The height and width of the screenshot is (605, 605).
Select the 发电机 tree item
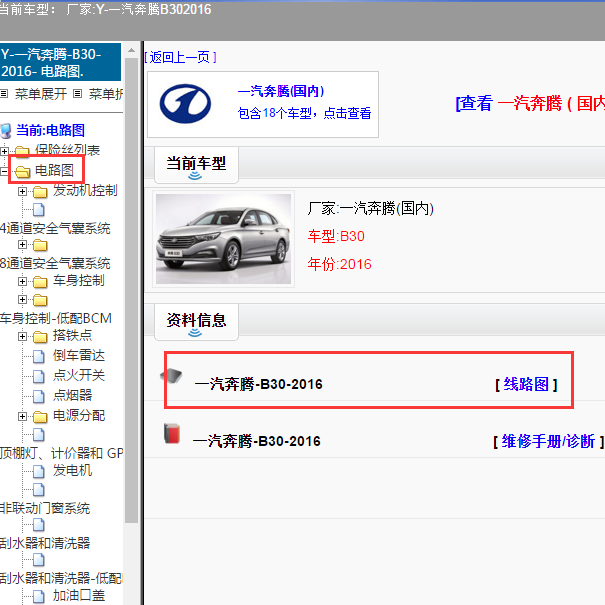coord(73,470)
